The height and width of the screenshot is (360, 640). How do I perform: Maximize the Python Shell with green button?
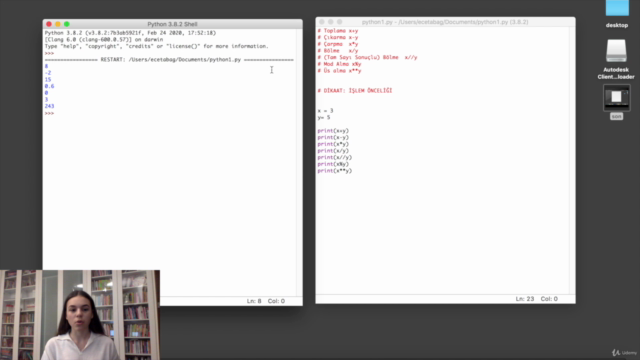[x=67, y=24]
